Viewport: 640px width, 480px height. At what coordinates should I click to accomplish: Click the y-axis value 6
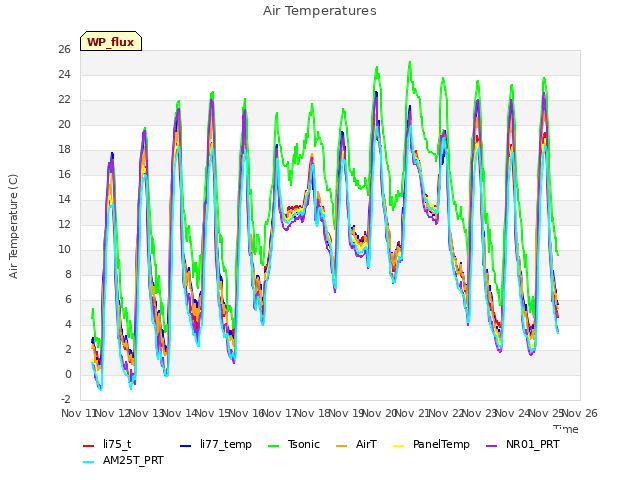tap(68, 299)
